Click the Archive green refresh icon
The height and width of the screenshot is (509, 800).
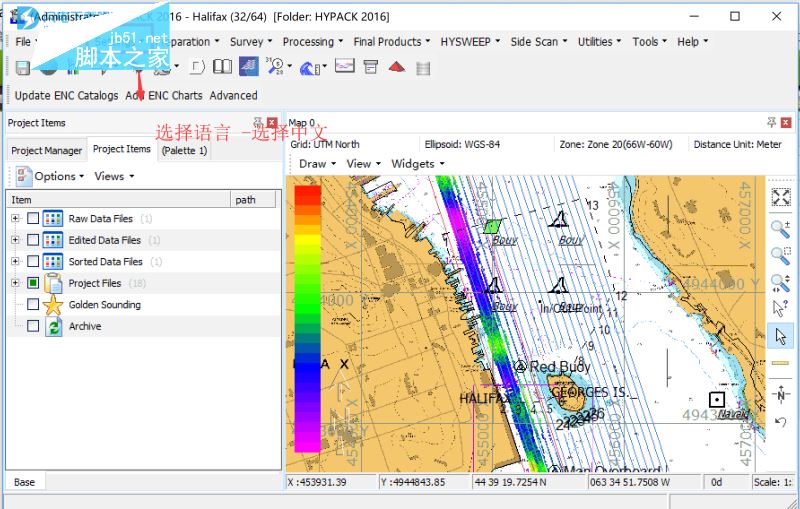pyautogui.click(x=54, y=326)
